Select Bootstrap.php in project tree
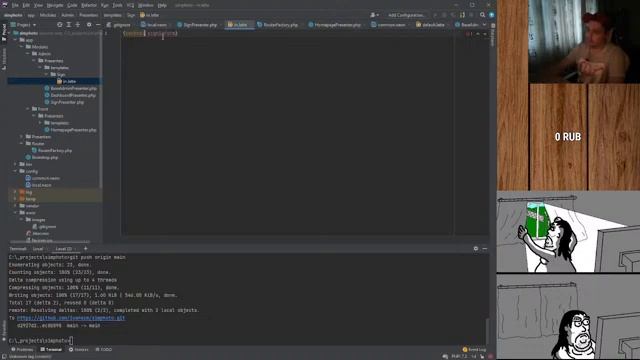Image resolution: width=640 pixels, height=360 pixels. click(x=42, y=158)
